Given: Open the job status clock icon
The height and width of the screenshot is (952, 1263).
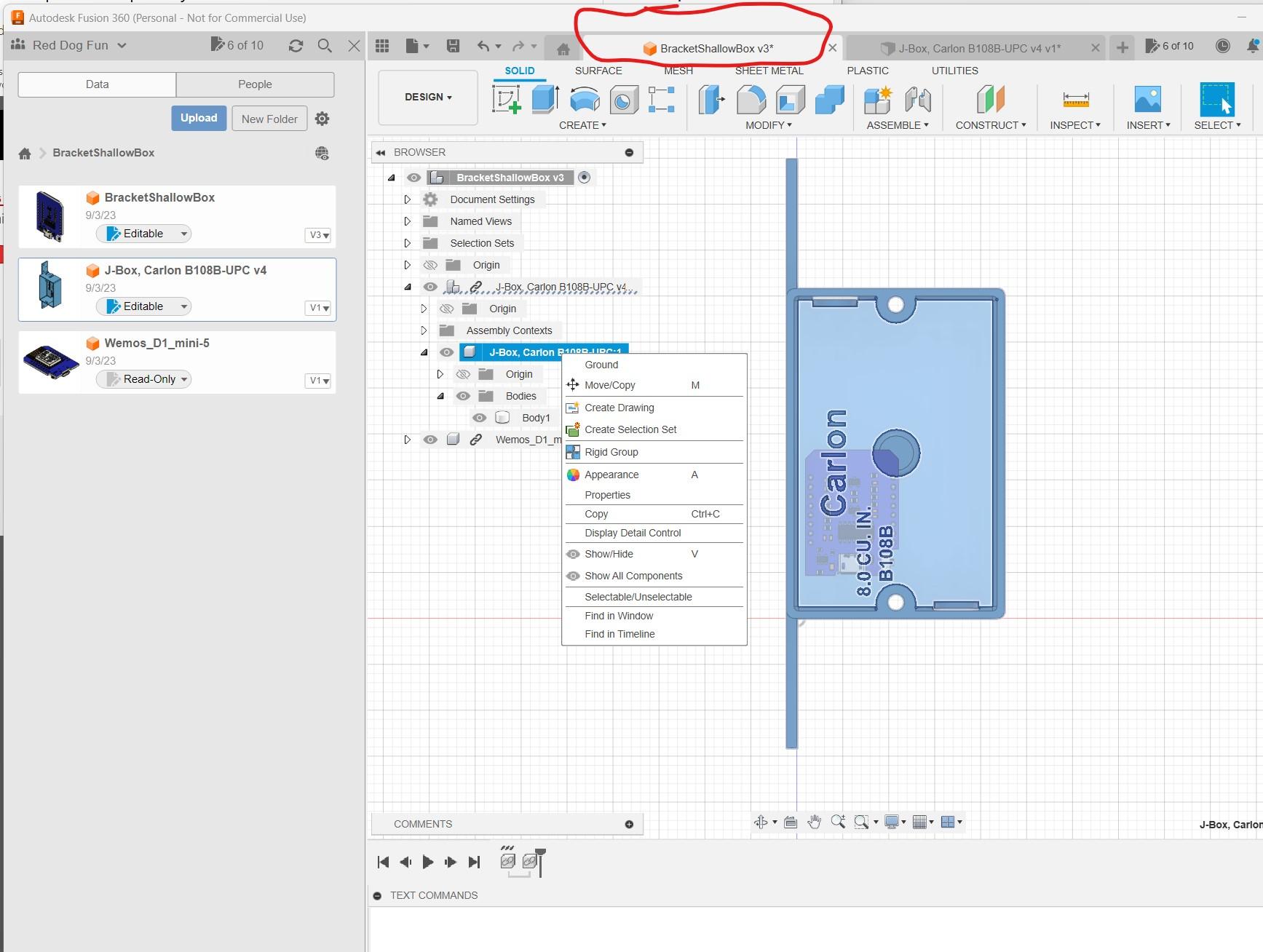Looking at the screenshot, I should 1223,47.
